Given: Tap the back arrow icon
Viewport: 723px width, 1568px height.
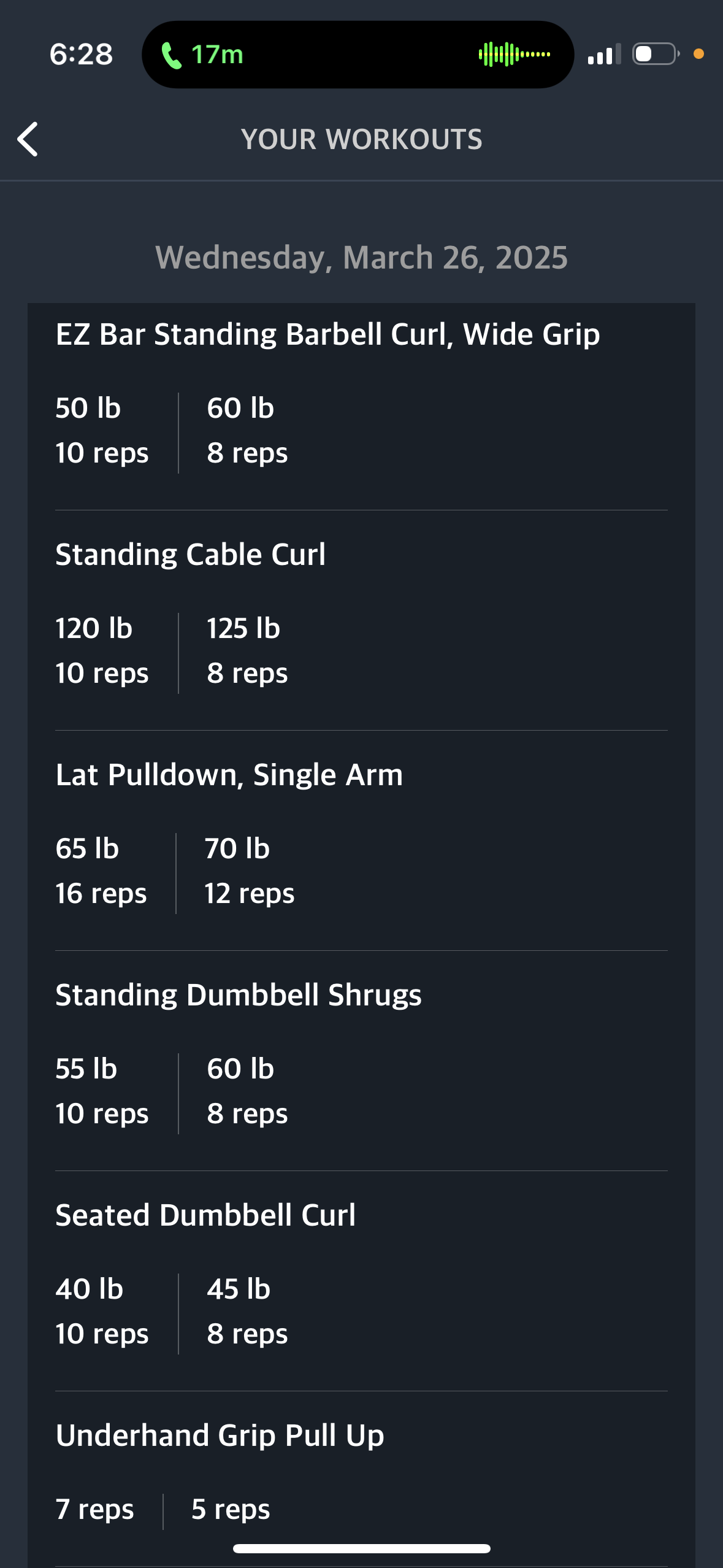Looking at the screenshot, I should [28, 139].
